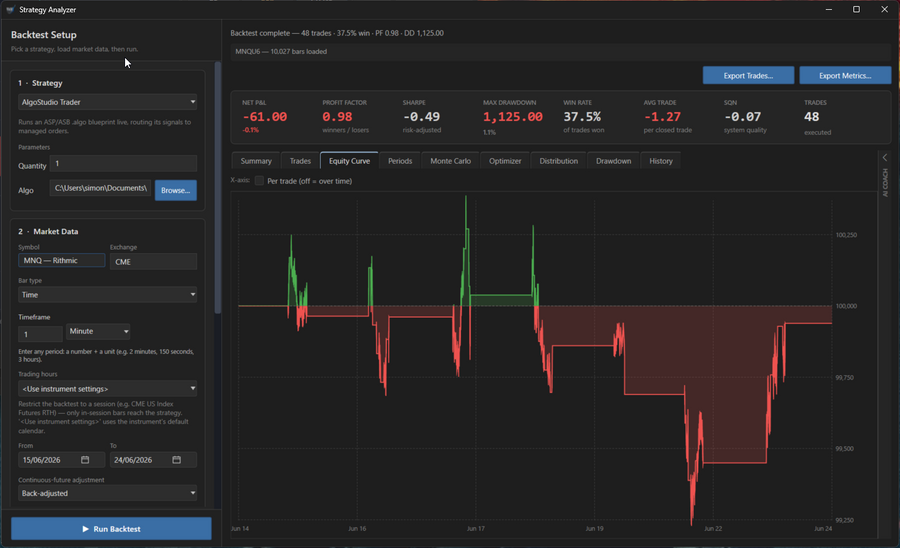
Task: Click the Export Trades button
Action: pyautogui.click(x=748, y=75)
